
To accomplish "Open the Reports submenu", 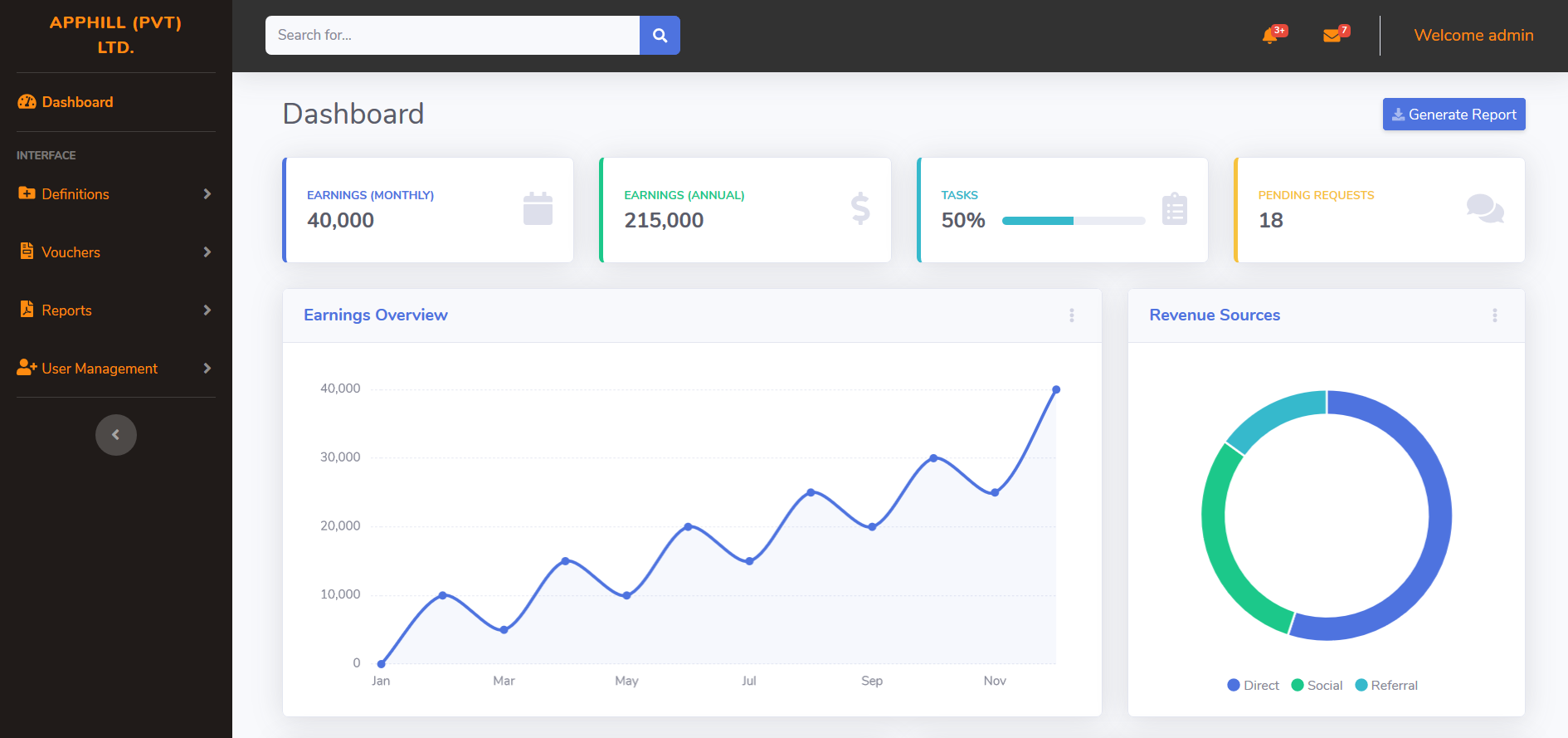I will tap(114, 310).
